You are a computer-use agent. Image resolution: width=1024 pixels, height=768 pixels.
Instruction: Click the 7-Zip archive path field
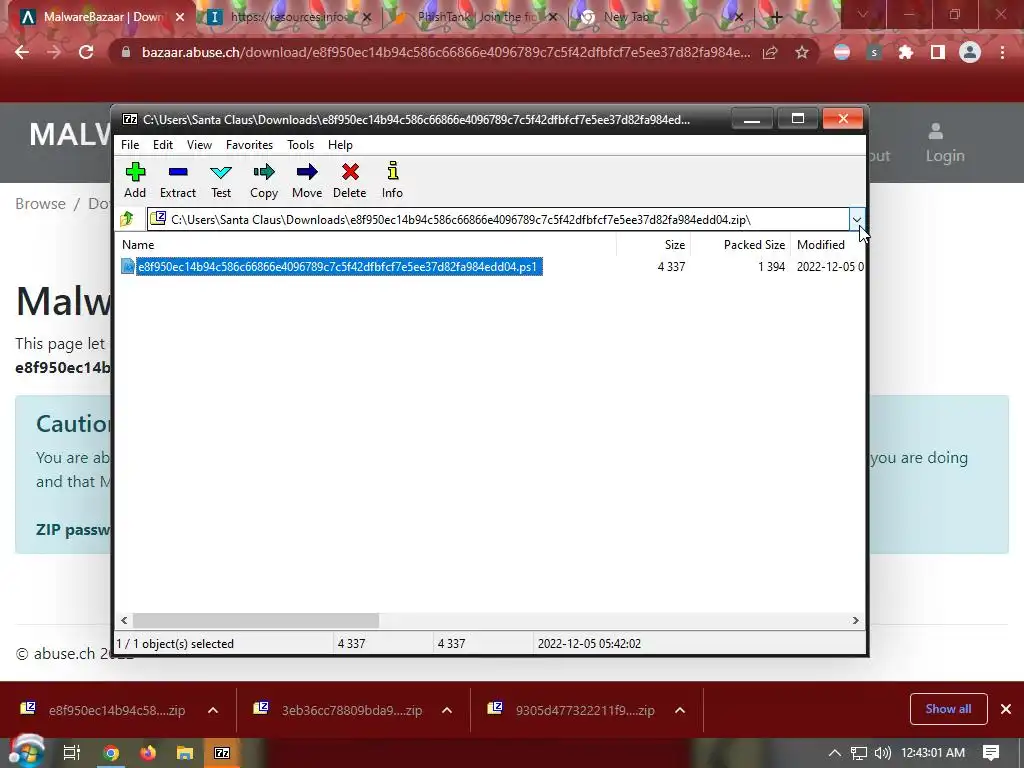498,219
